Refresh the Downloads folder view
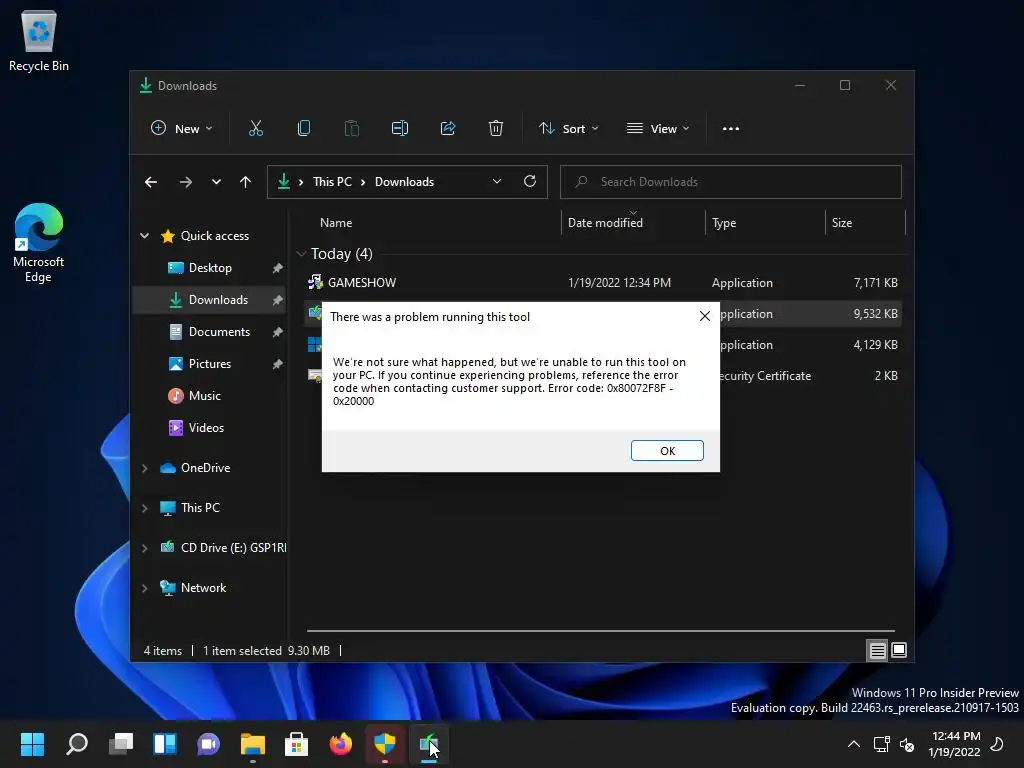Viewport: 1024px width, 768px height. [x=530, y=181]
